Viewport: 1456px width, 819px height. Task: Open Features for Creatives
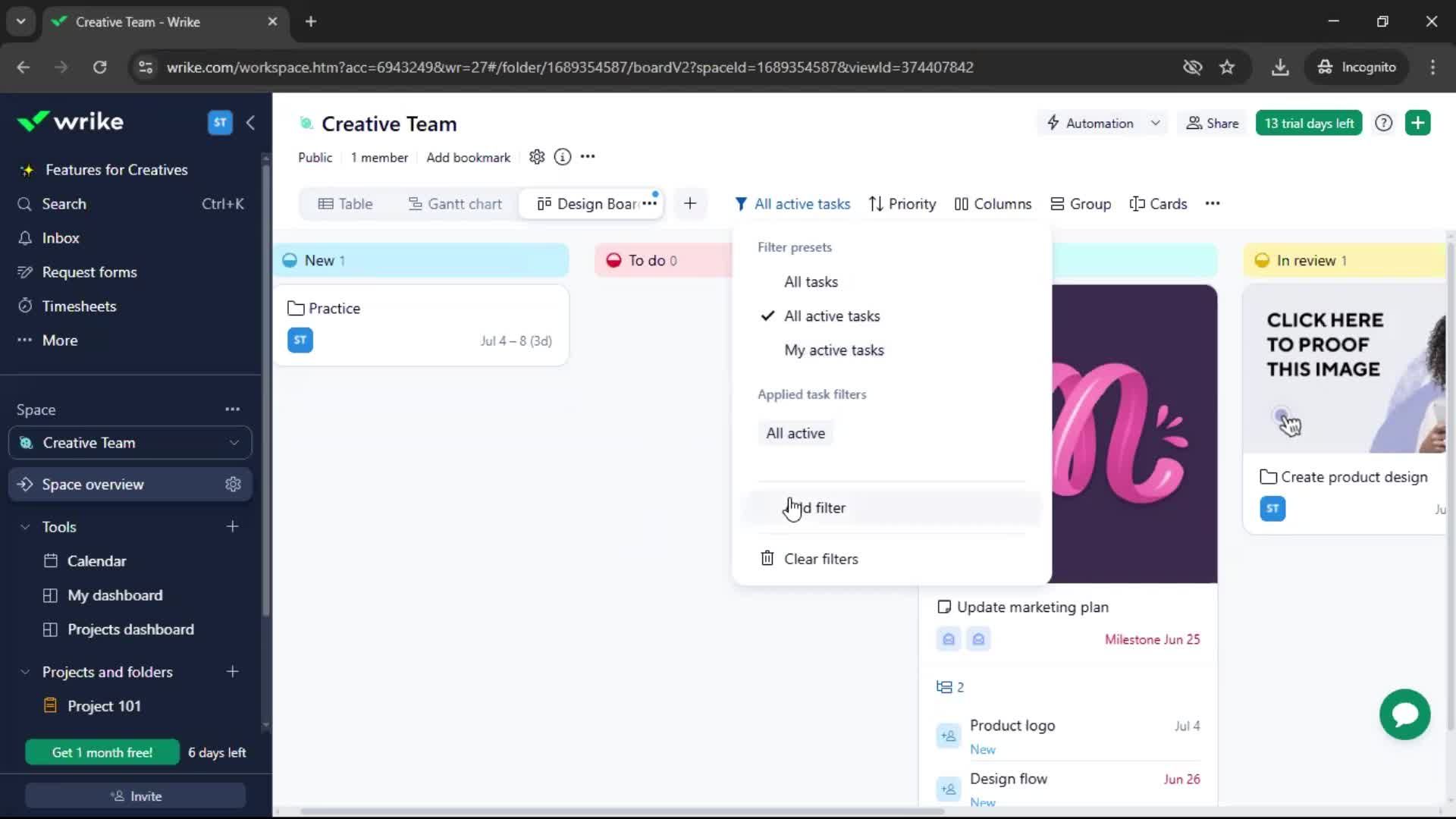pos(116,170)
